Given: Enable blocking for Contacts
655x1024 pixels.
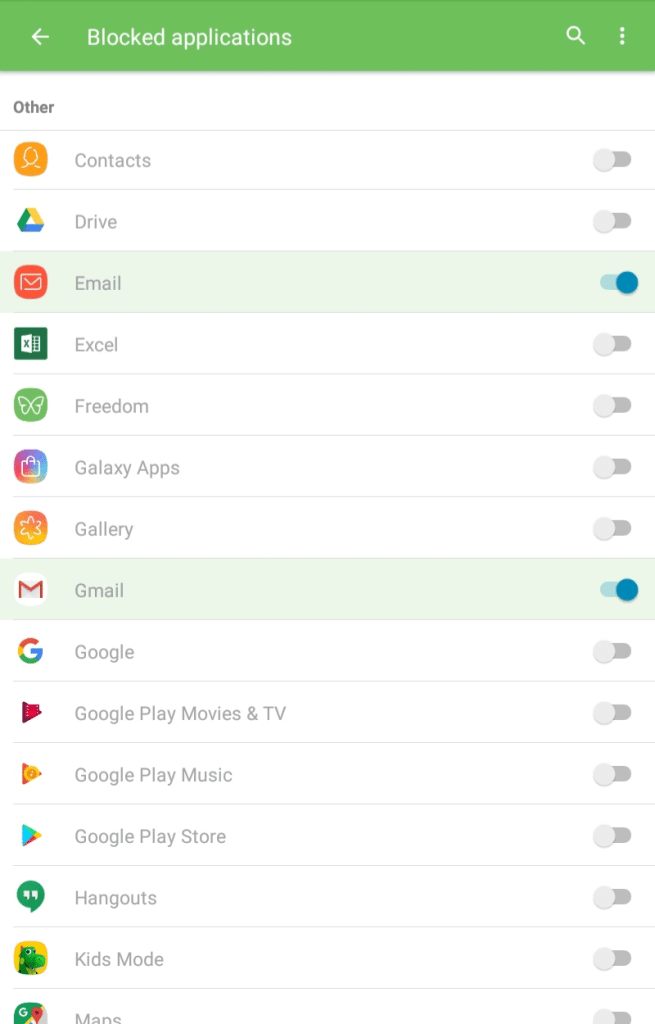Looking at the screenshot, I should (613, 160).
